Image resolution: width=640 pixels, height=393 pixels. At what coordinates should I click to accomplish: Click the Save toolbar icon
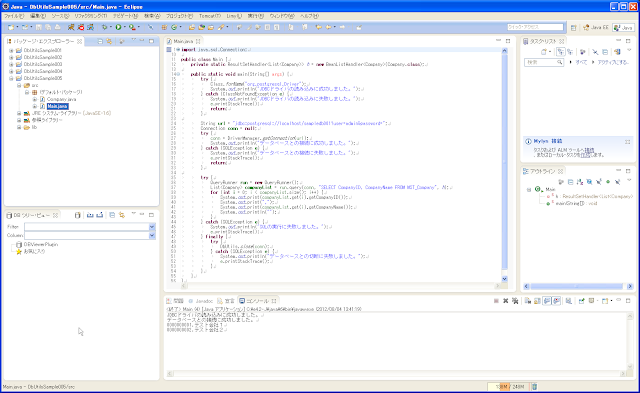pos(39,27)
